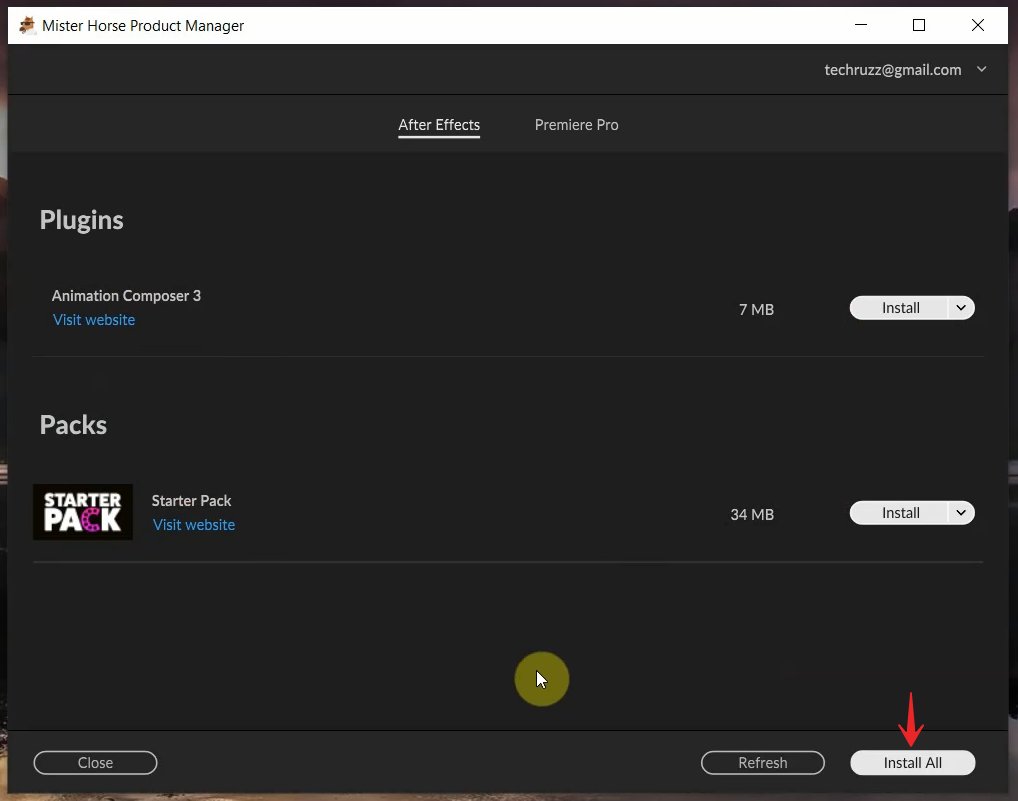Maximize the Mister Horse Product Manager window
This screenshot has width=1018, height=801.
pyautogui.click(x=919, y=25)
